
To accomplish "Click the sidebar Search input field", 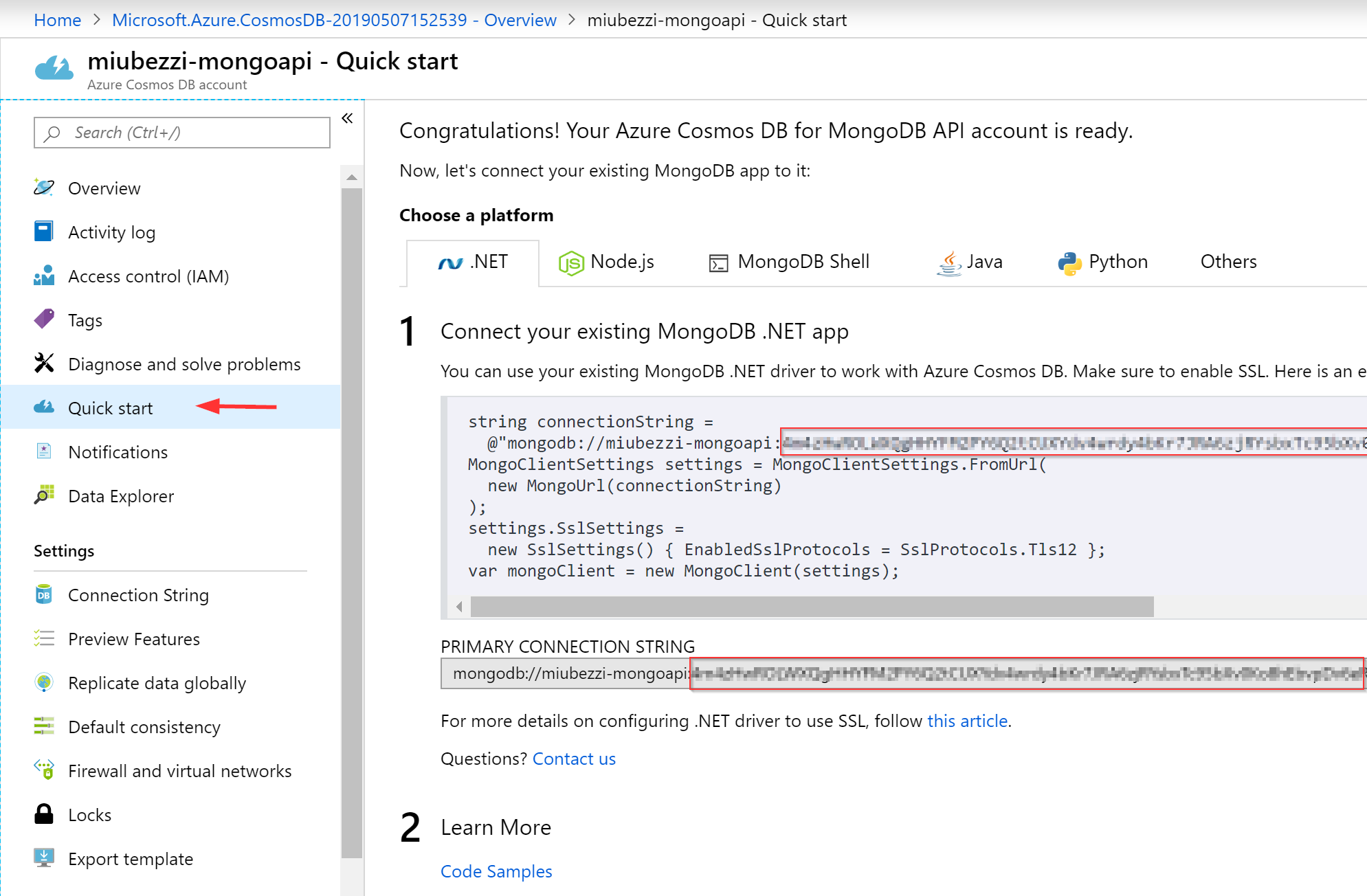I will (x=182, y=133).
